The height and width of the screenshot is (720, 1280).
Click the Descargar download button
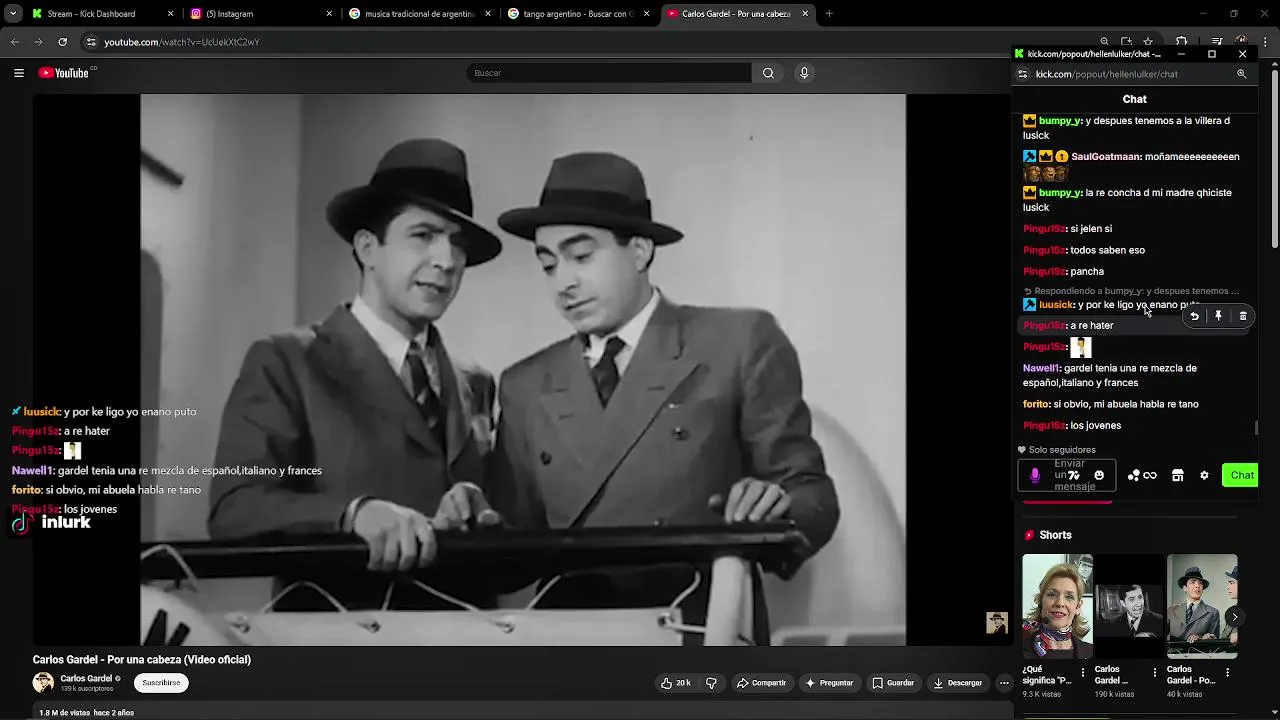(x=958, y=683)
